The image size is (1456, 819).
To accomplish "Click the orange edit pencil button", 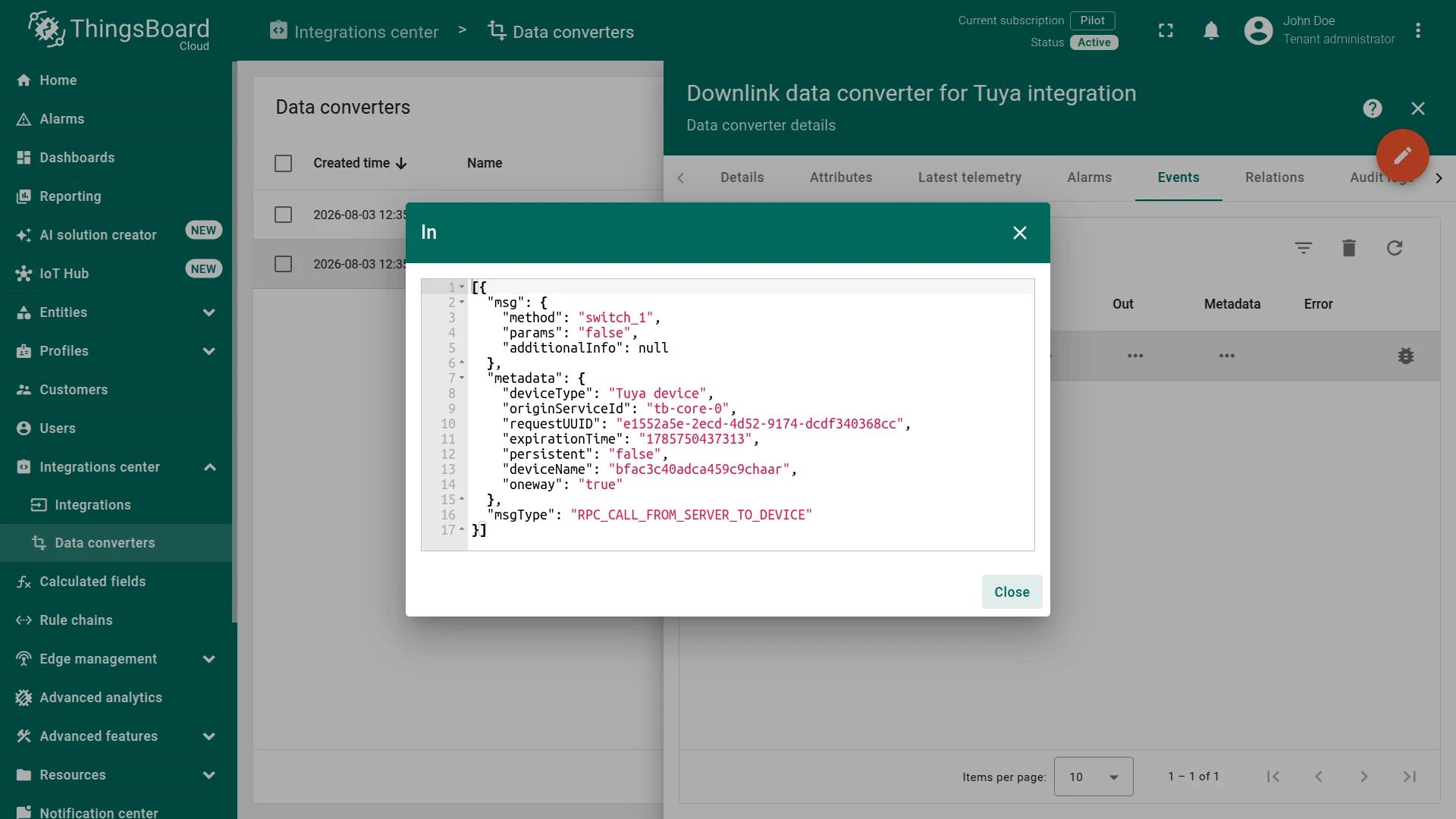I will click(x=1402, y=155).
